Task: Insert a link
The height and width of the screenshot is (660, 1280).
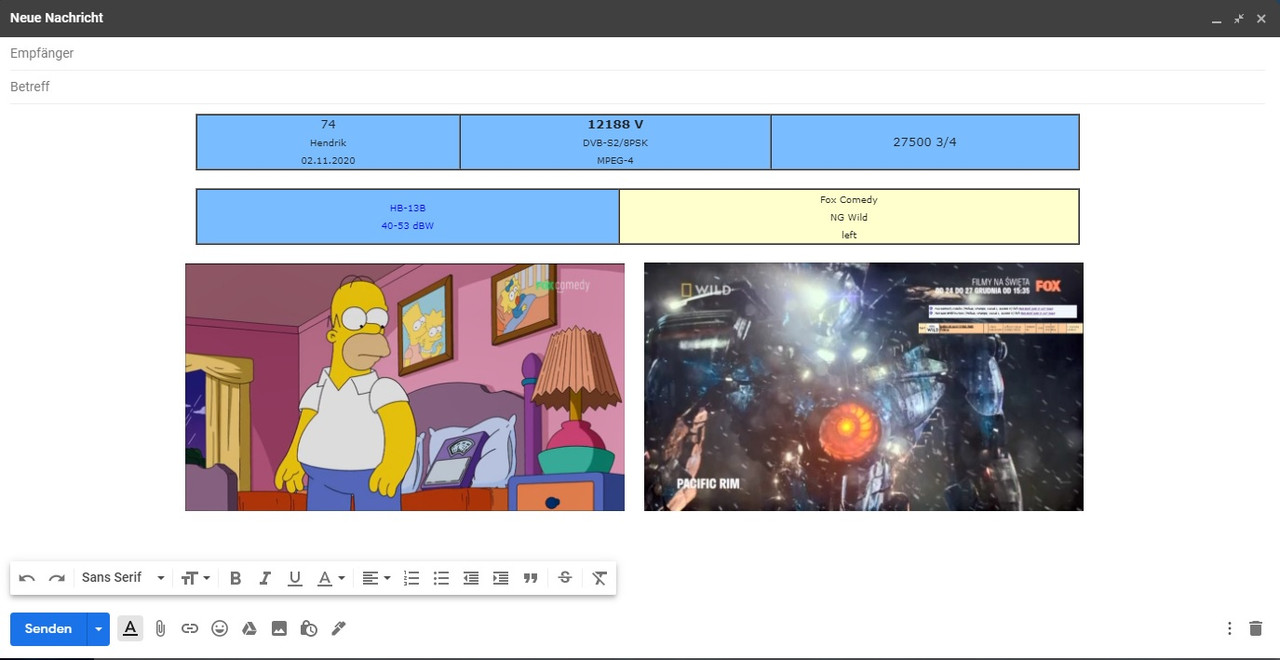Action: [x=190, y=628]
